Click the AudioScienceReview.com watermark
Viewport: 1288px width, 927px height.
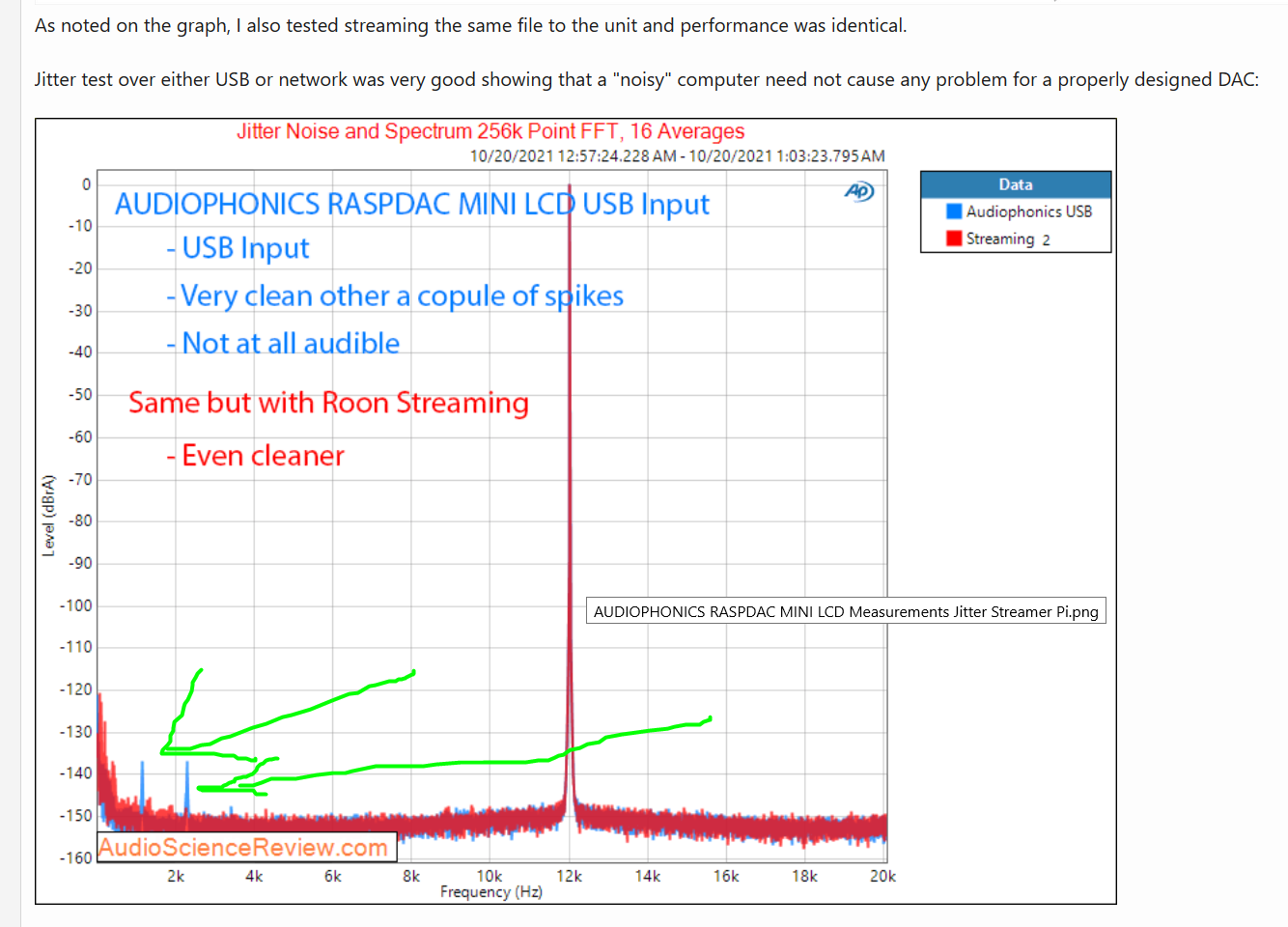[x=245, y=847]
